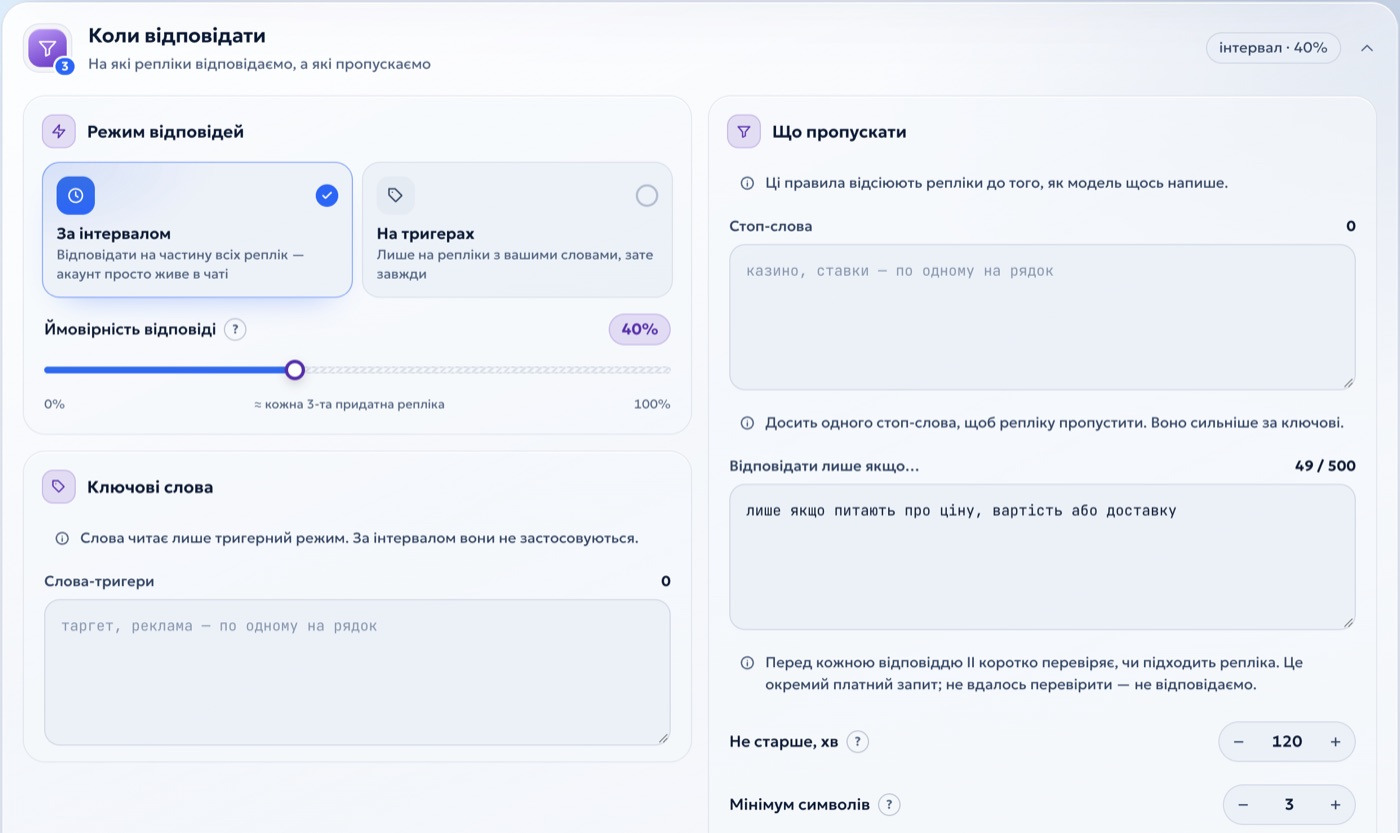This screenshot has height=833, width=1400.
Task: Open the help icon next to 'Мінімум символів'
Action: pos(889,804)
